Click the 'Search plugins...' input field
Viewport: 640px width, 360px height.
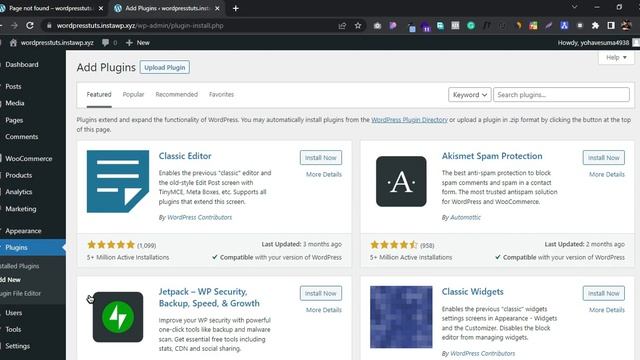tap(561, 95)
